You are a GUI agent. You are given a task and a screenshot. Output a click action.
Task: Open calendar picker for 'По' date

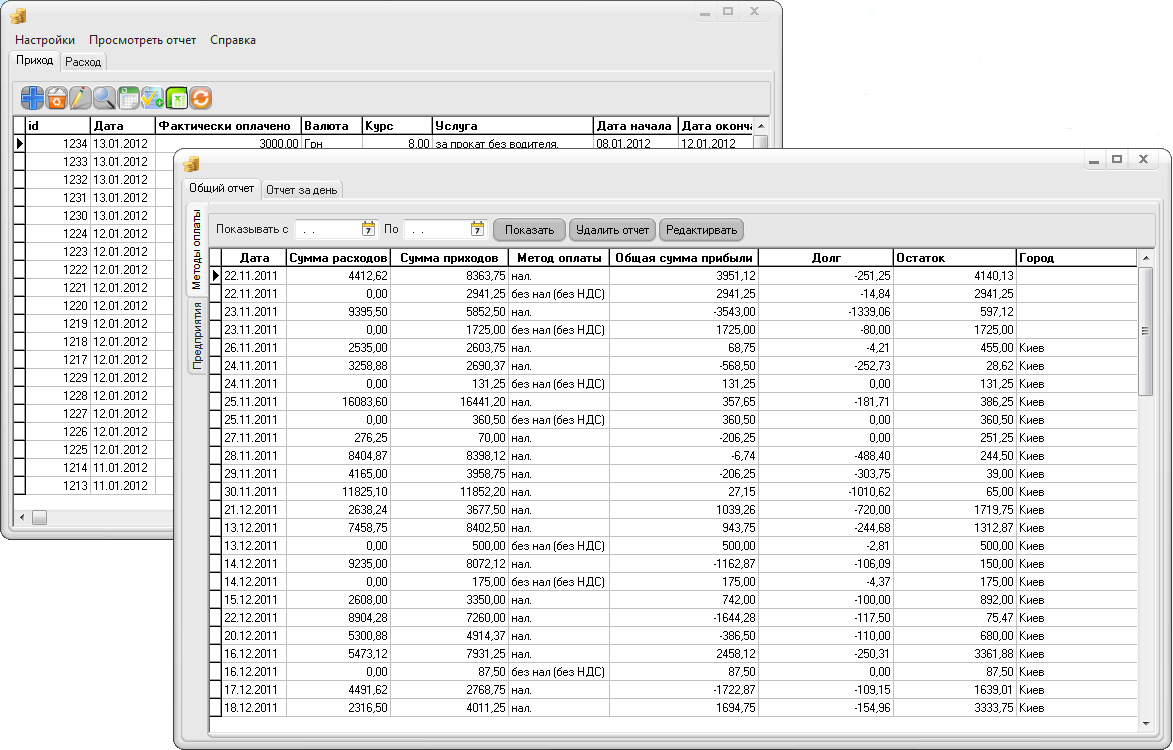tap(477, 229)
